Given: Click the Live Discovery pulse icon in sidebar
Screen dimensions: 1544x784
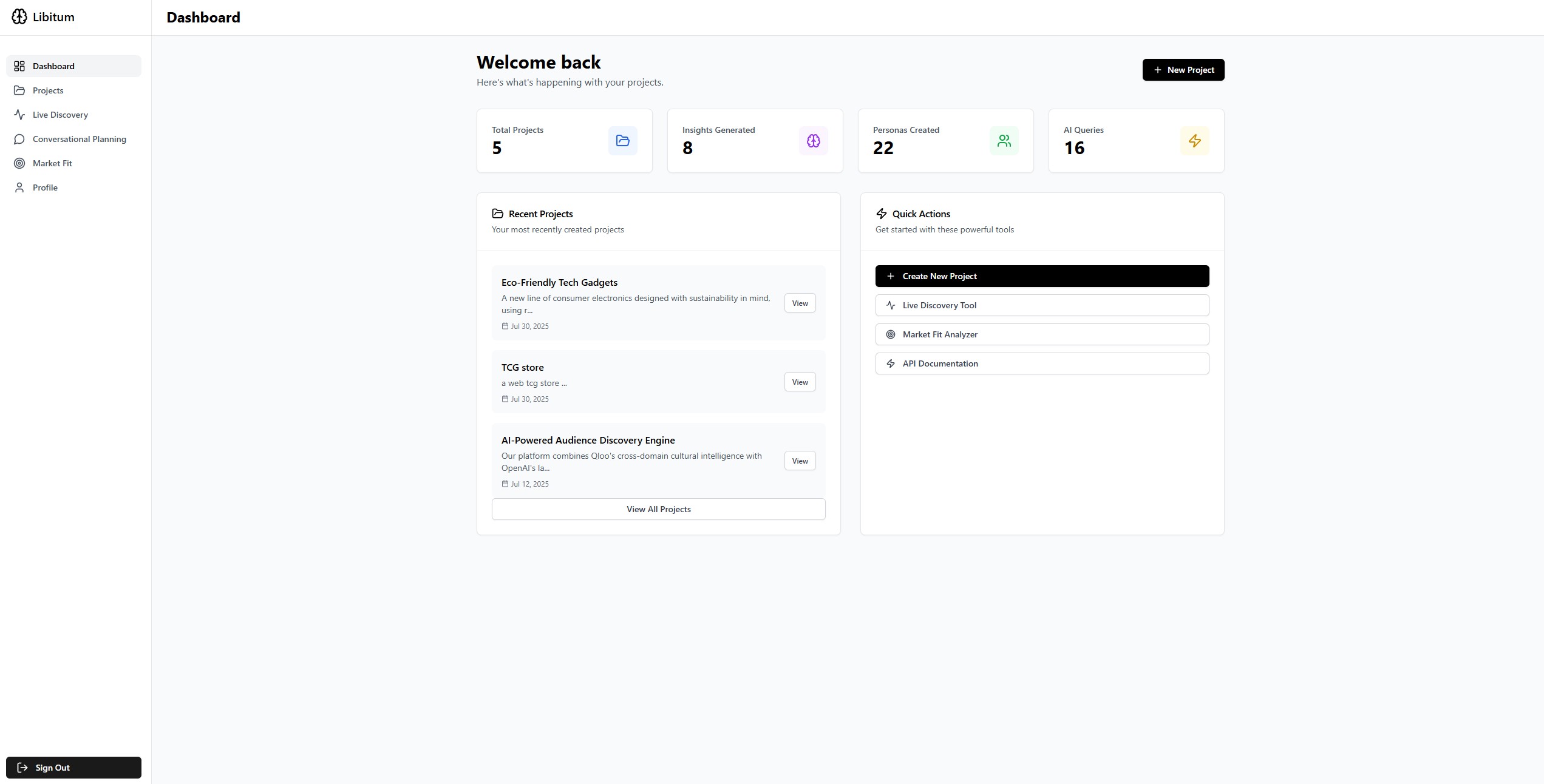Looking at the screenshot, I should [x=19, y=115].
